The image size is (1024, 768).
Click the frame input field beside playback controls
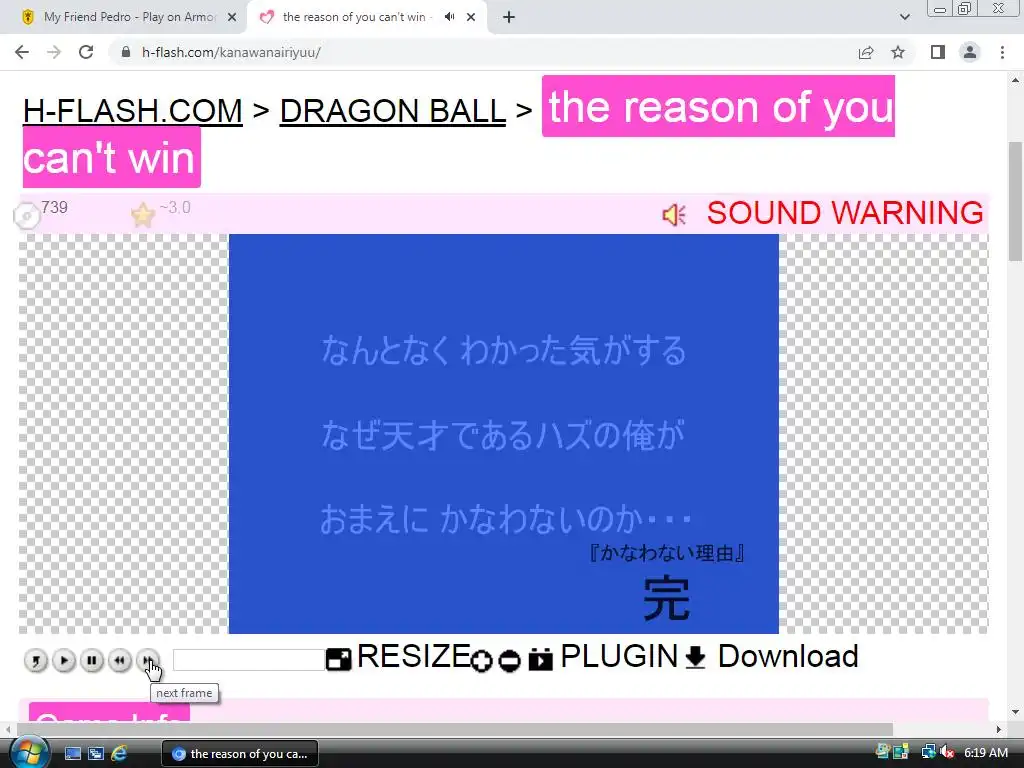point(249,660)
